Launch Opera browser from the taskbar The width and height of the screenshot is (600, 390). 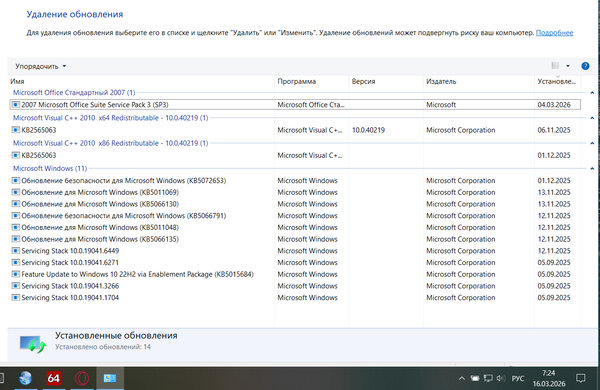82,378
